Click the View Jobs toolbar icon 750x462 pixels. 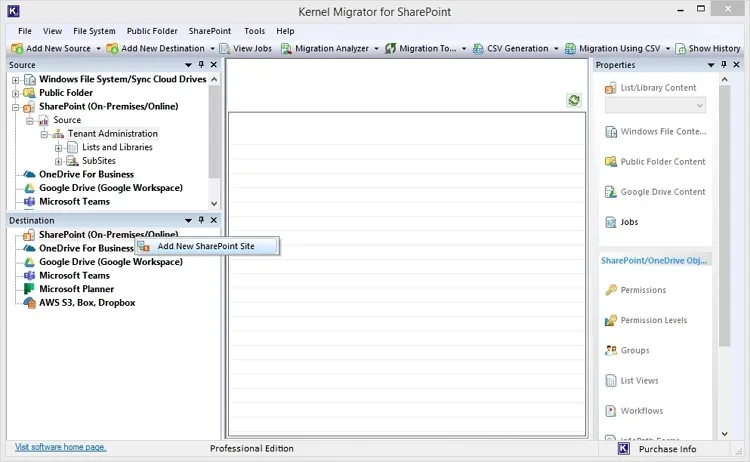click(x=224, y=48)
